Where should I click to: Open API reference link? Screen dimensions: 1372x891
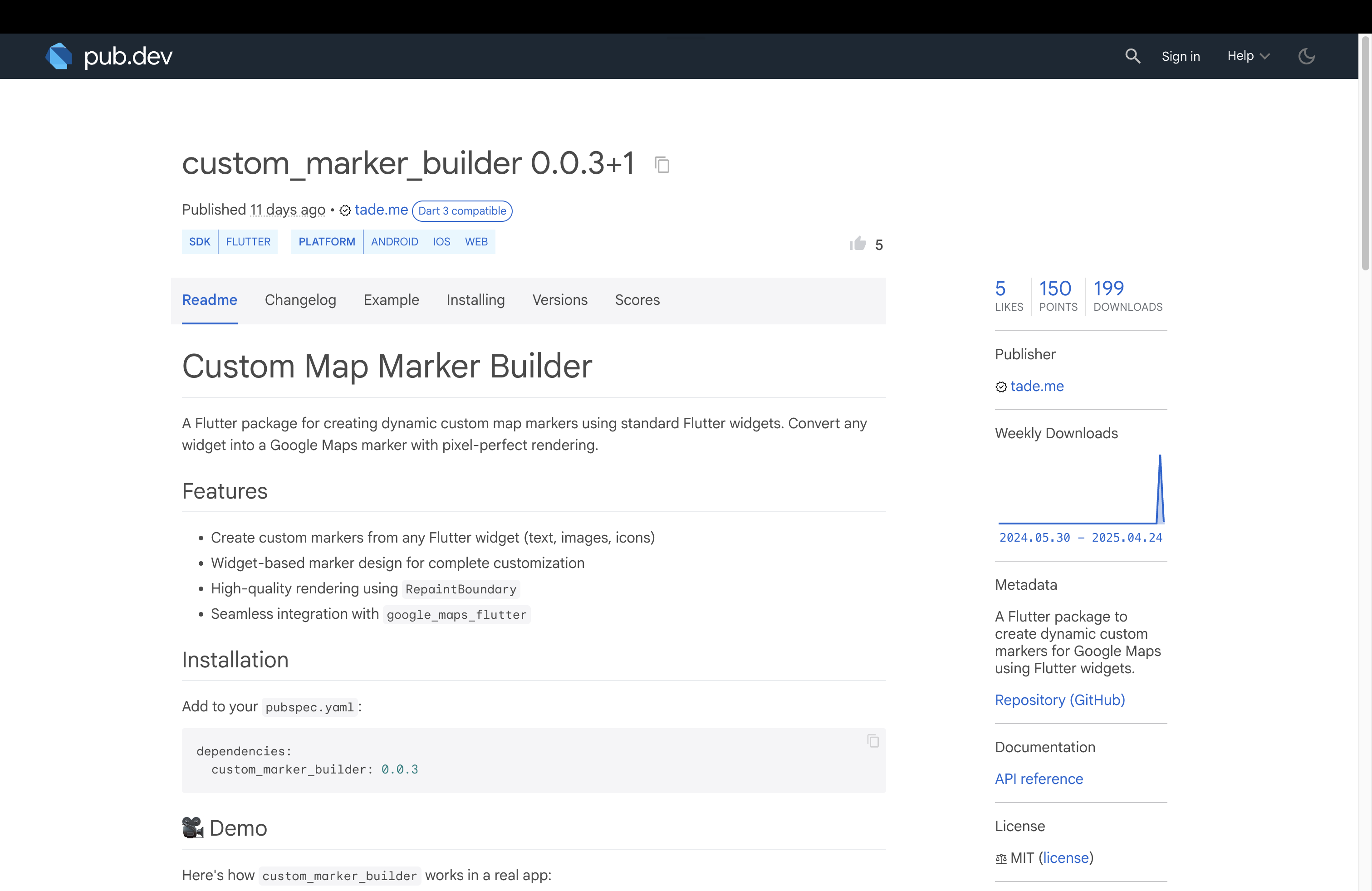1038,778
